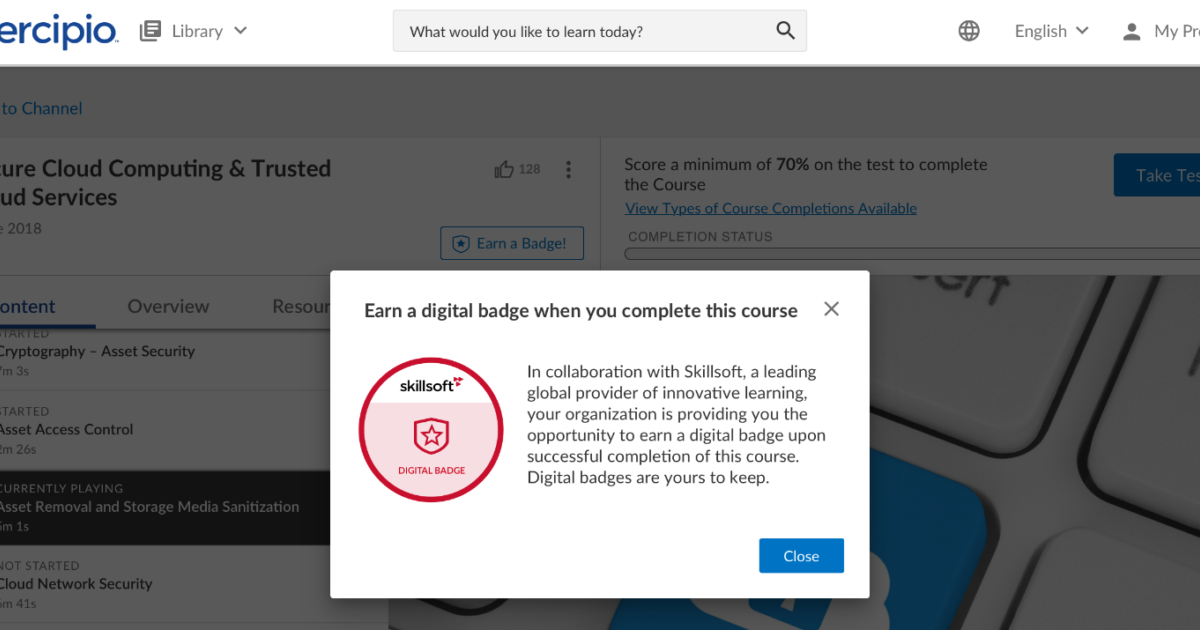This screenshot has width=1200, height=630.
Task: Open the search by clicking the magnifying glass icon
Action: [x=785, y=30]
